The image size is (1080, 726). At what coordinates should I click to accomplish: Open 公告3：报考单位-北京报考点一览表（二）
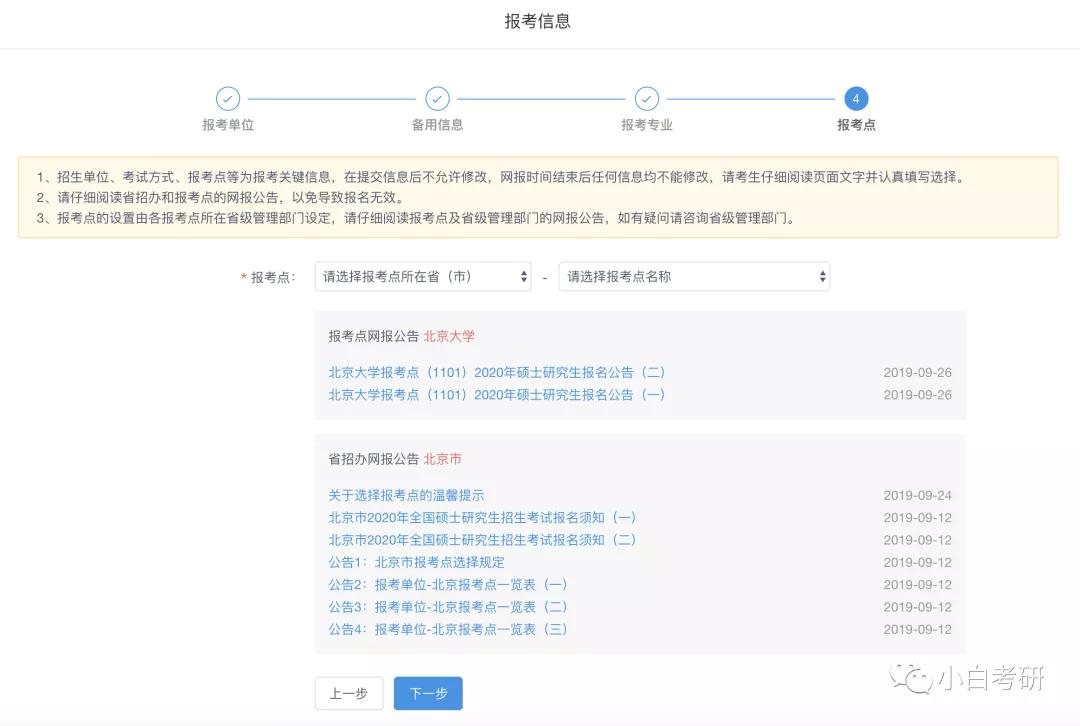point(448,607)
